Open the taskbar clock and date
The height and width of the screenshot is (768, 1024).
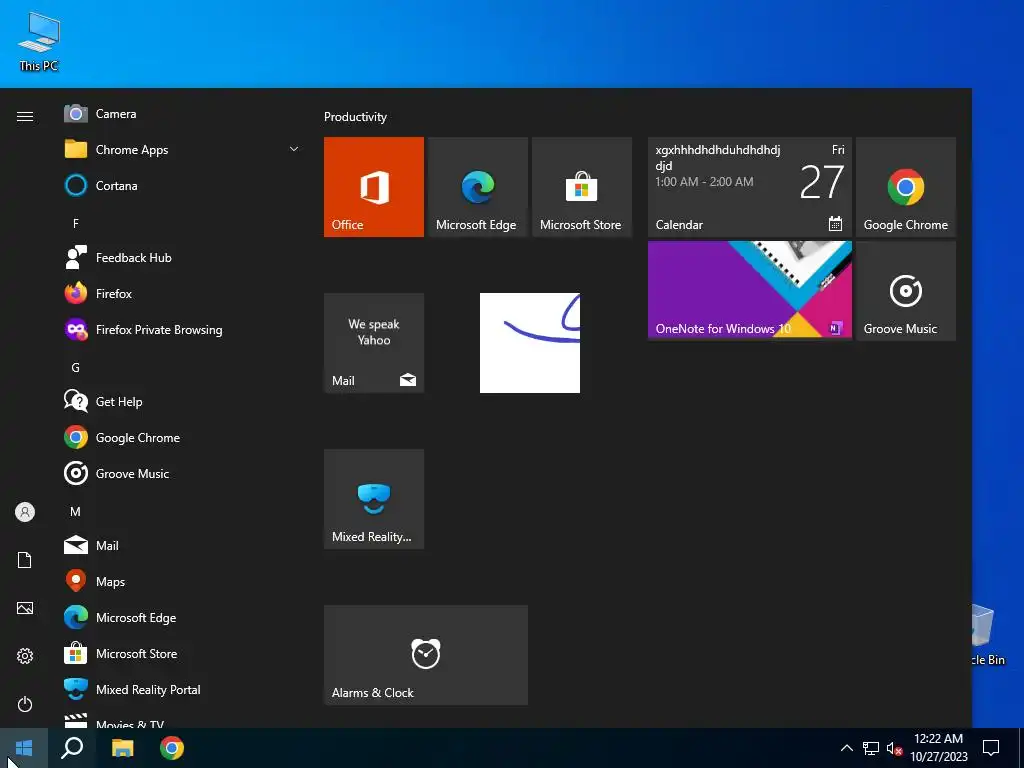(938, 748)
